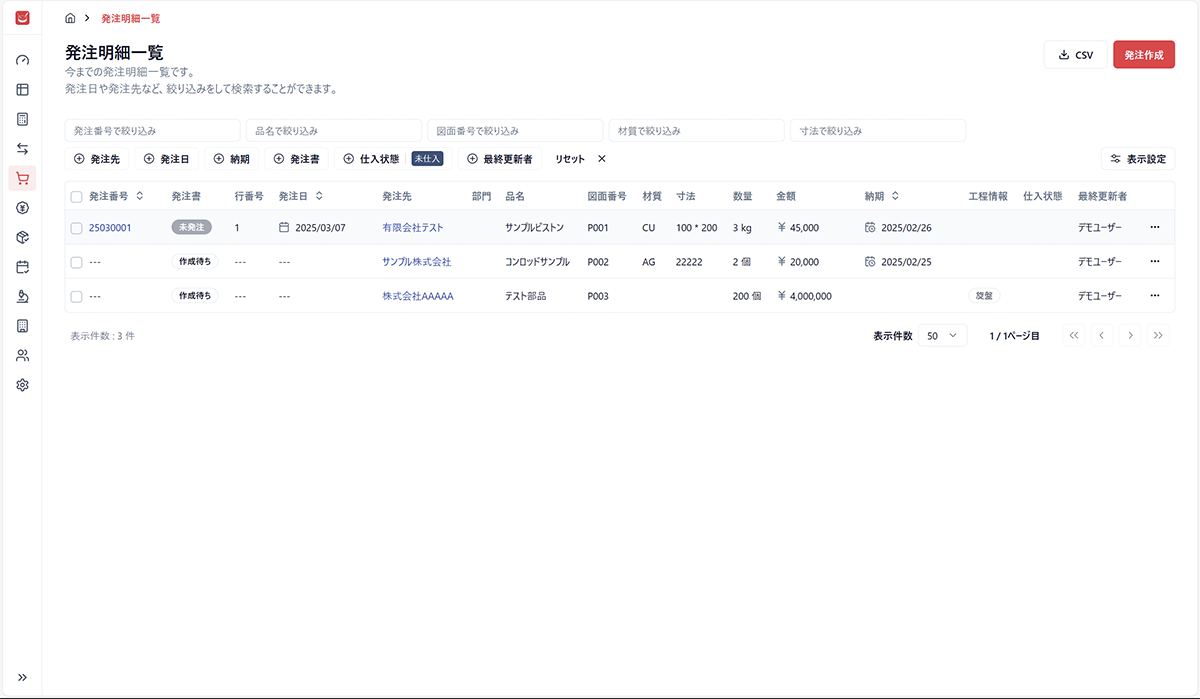Click the microscope icon in sidebar
The height and width of the screenshot is (699, 1200).
[22, 296]
